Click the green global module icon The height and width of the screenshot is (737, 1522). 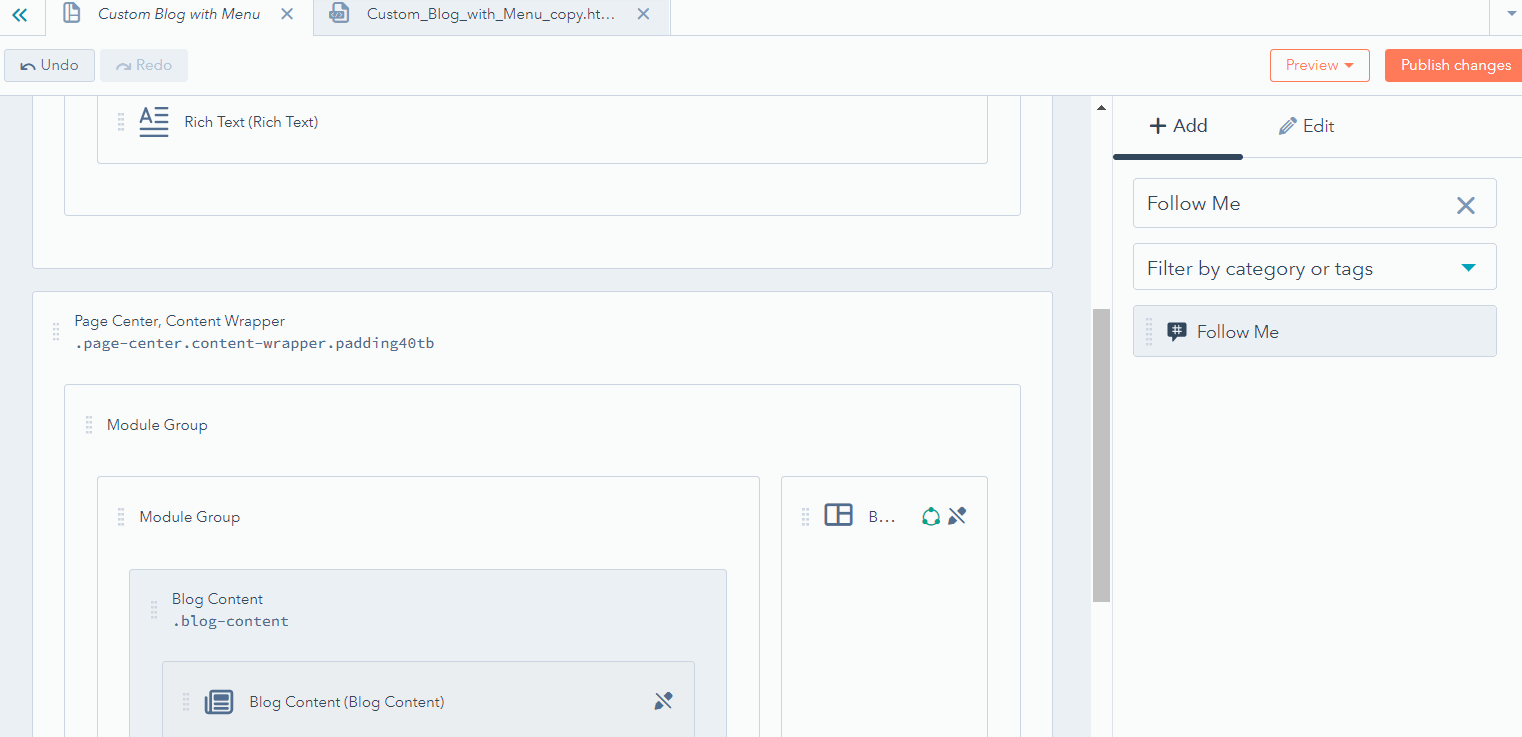click(931, 516)
